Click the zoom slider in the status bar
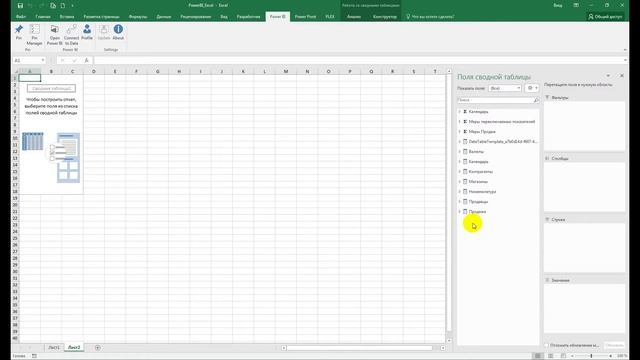 click(x=591, y=356)
